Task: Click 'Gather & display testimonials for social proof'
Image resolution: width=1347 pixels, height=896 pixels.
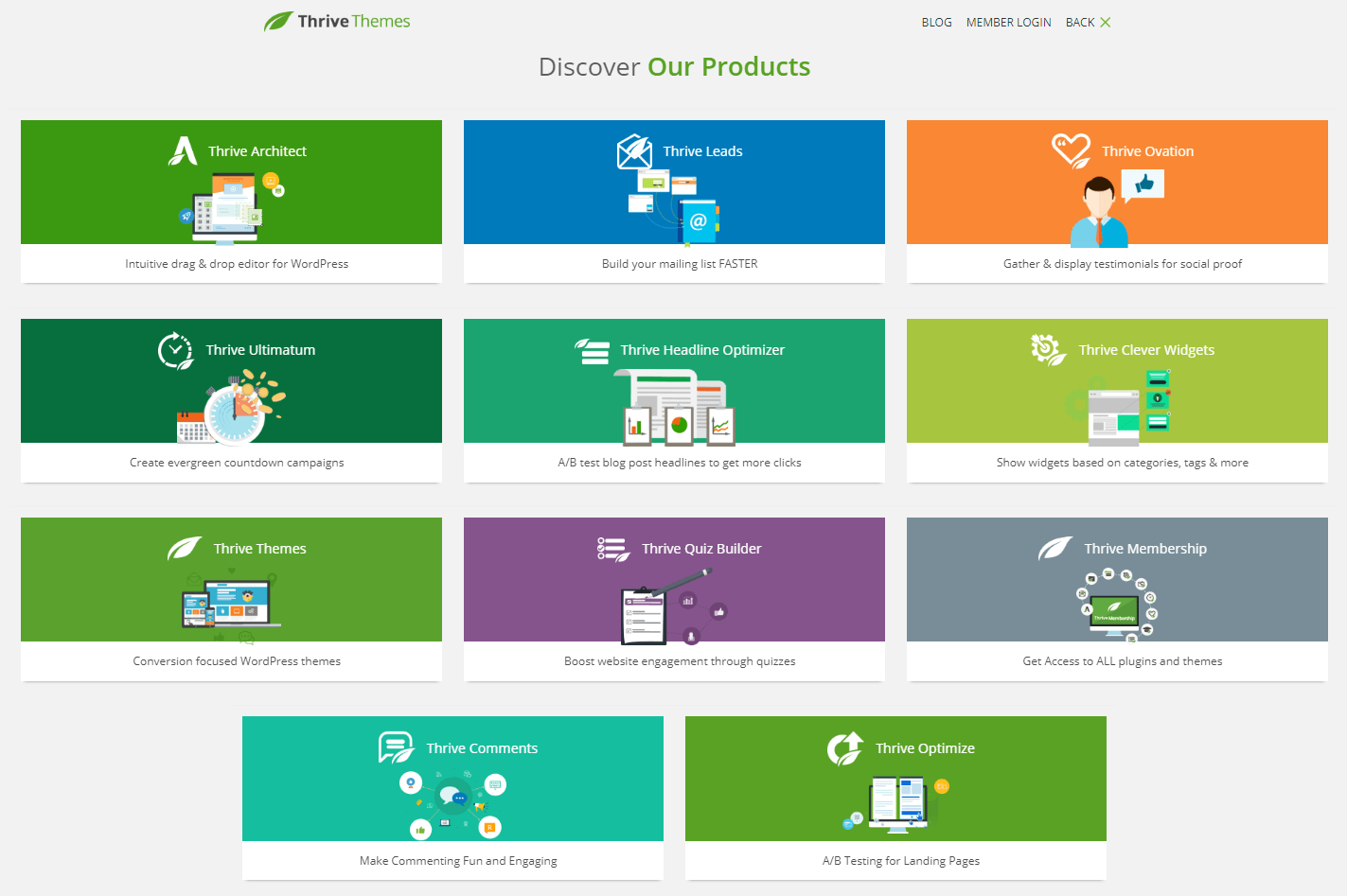Action: point(1123,264)
